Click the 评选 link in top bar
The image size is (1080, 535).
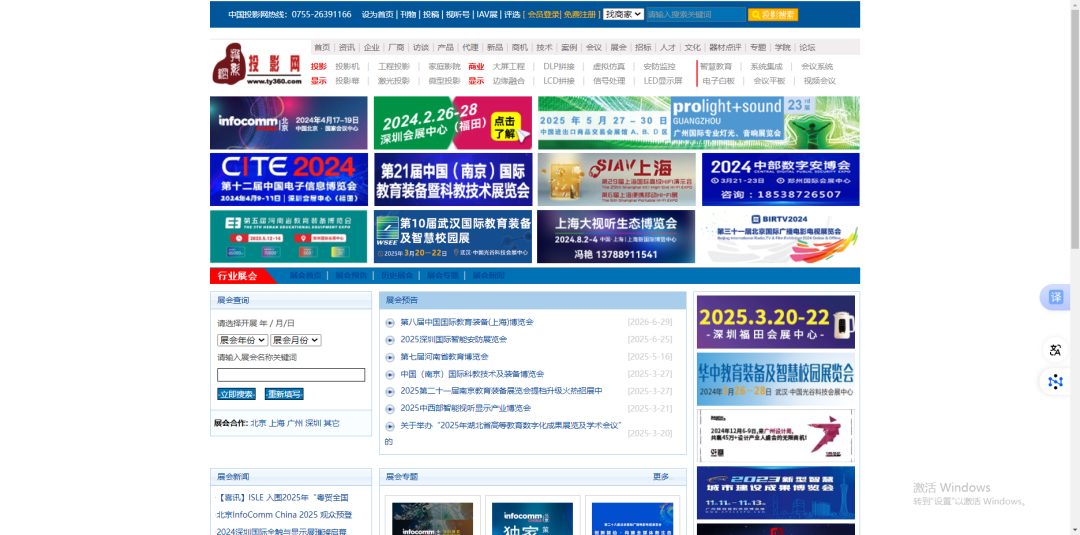pyautogui.click(x=512, y=14)
